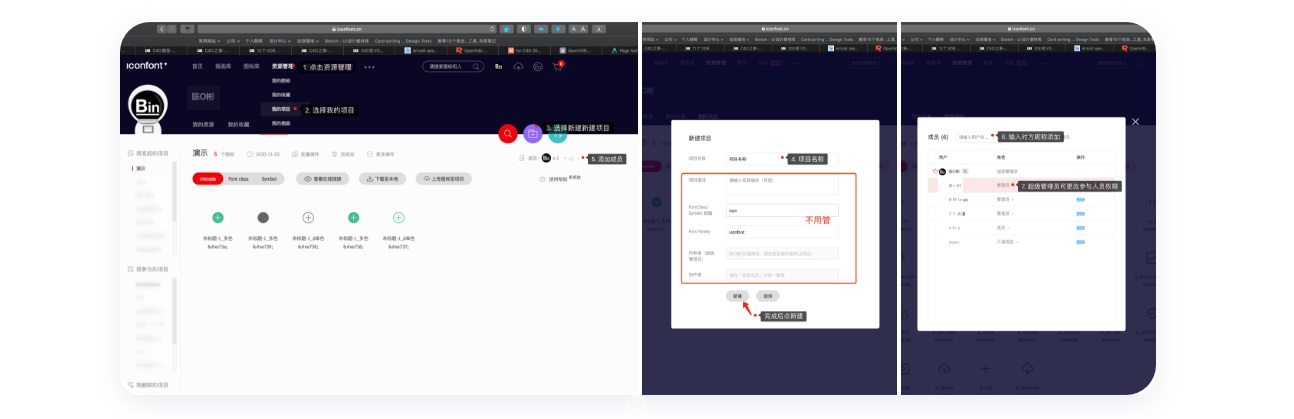Screen dimensions: 1294x419
Task: Click the 批量操作 batch operation link
Action: [x=306, y=154]
